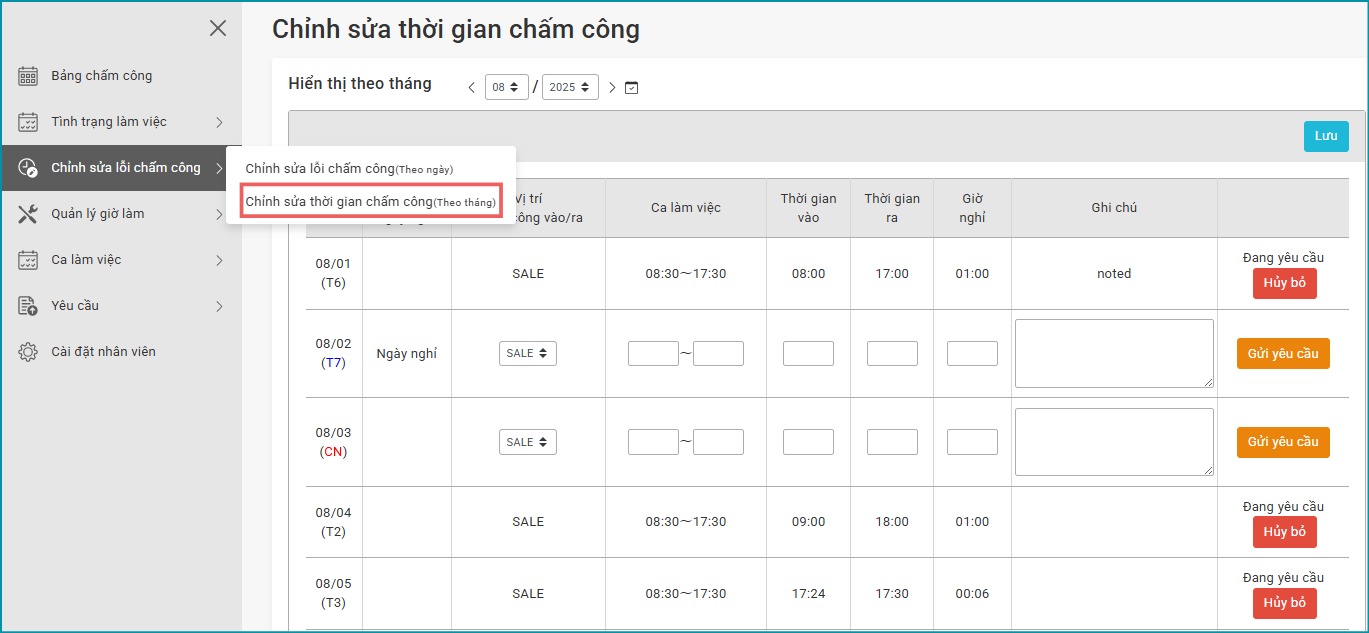Open SALE position dropdown for 08/02
This screenshot has width=1369, height=633.
pyautogui.click(x=527, y=353)
